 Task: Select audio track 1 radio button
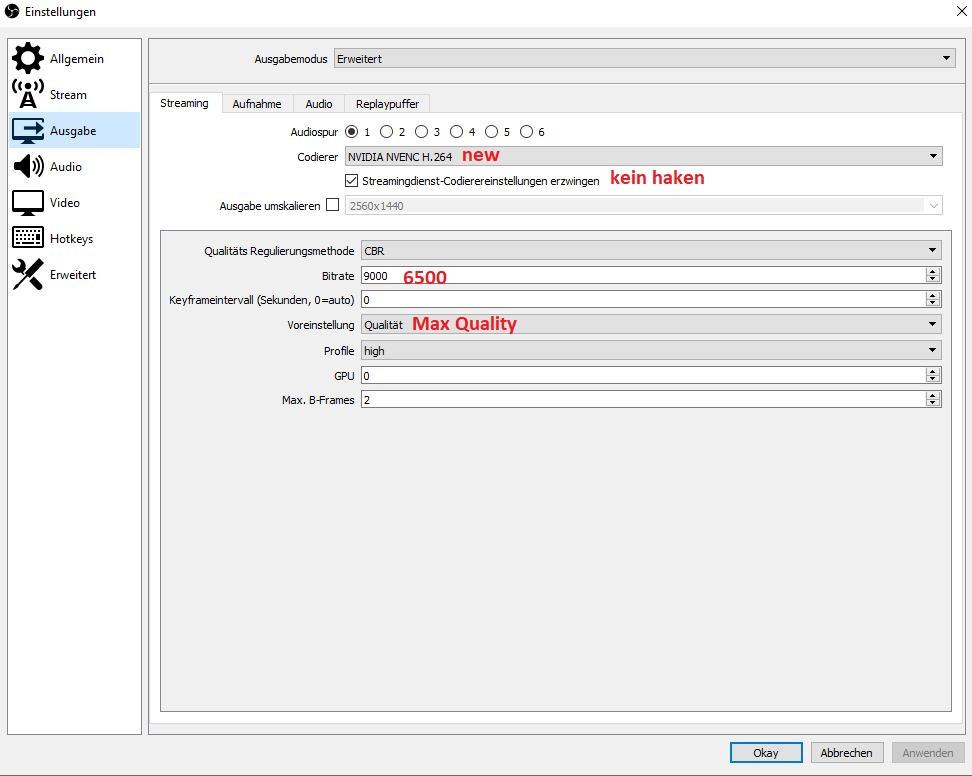point(351,131)
